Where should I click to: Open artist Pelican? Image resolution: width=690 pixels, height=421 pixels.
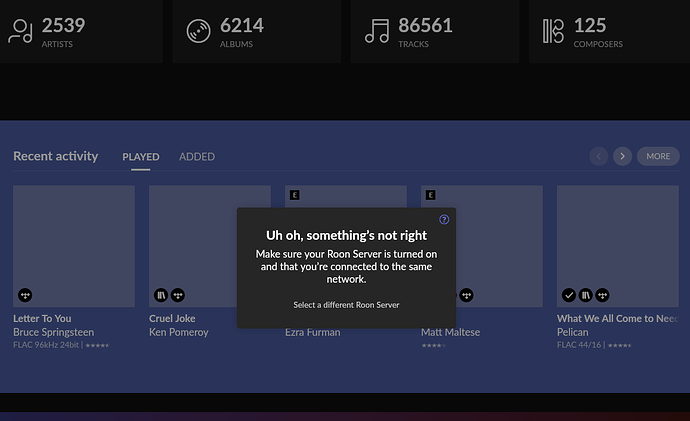click(573, 332)
